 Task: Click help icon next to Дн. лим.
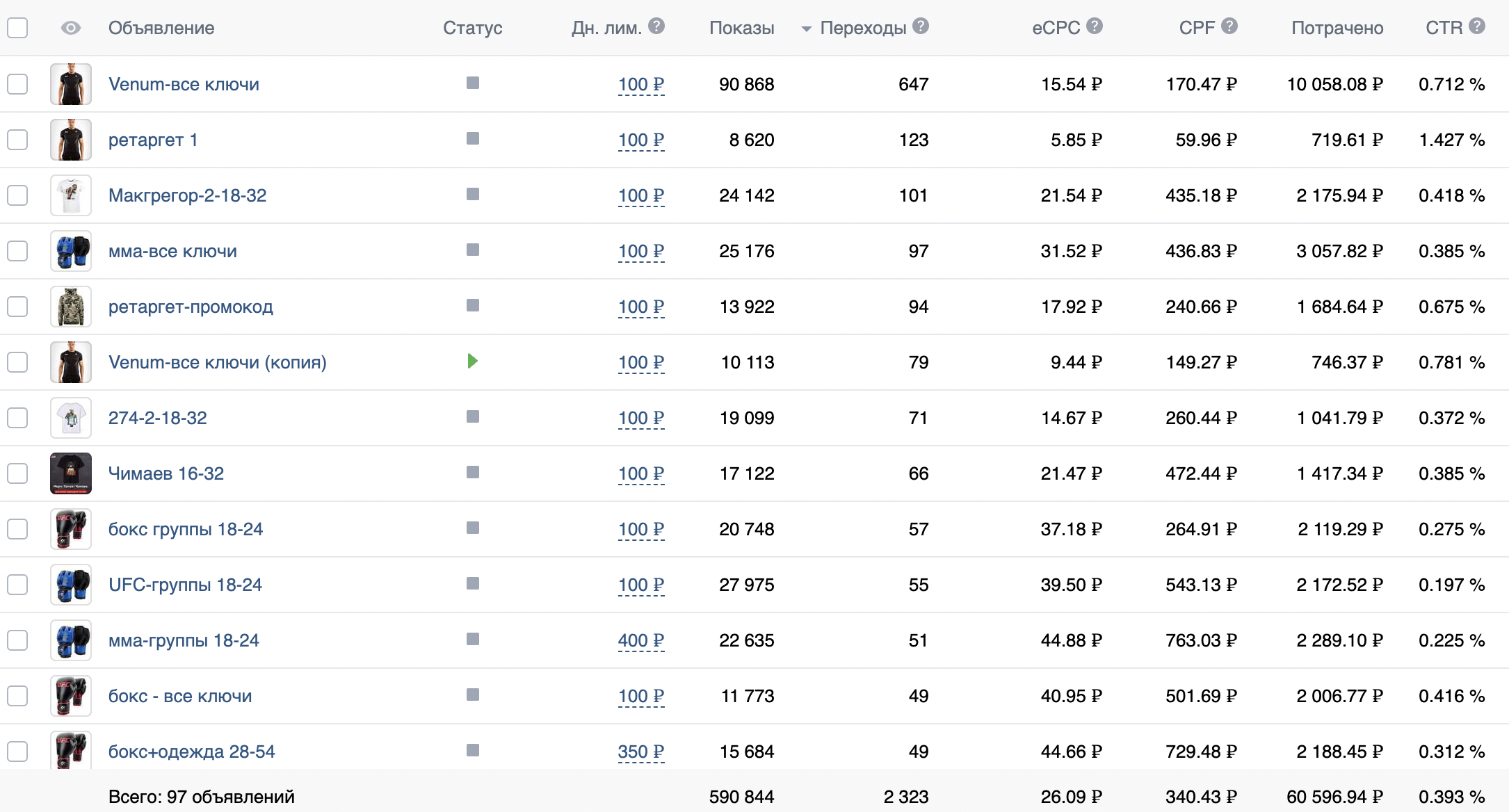(656, 26)
